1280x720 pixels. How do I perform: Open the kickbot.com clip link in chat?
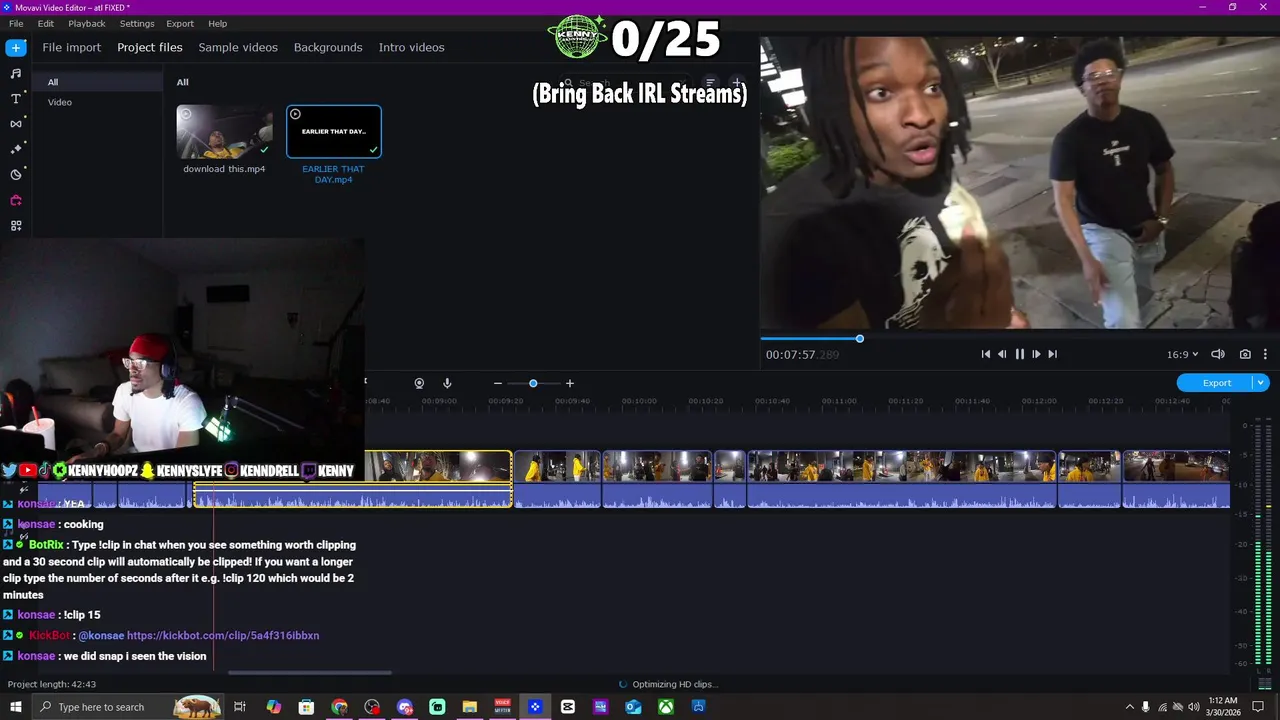[223, 635]
